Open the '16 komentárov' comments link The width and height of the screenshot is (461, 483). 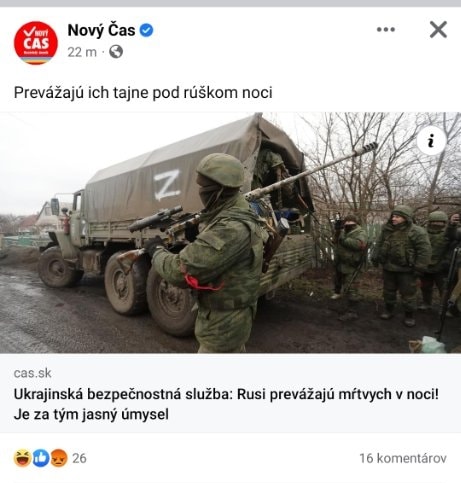point(403,458)
